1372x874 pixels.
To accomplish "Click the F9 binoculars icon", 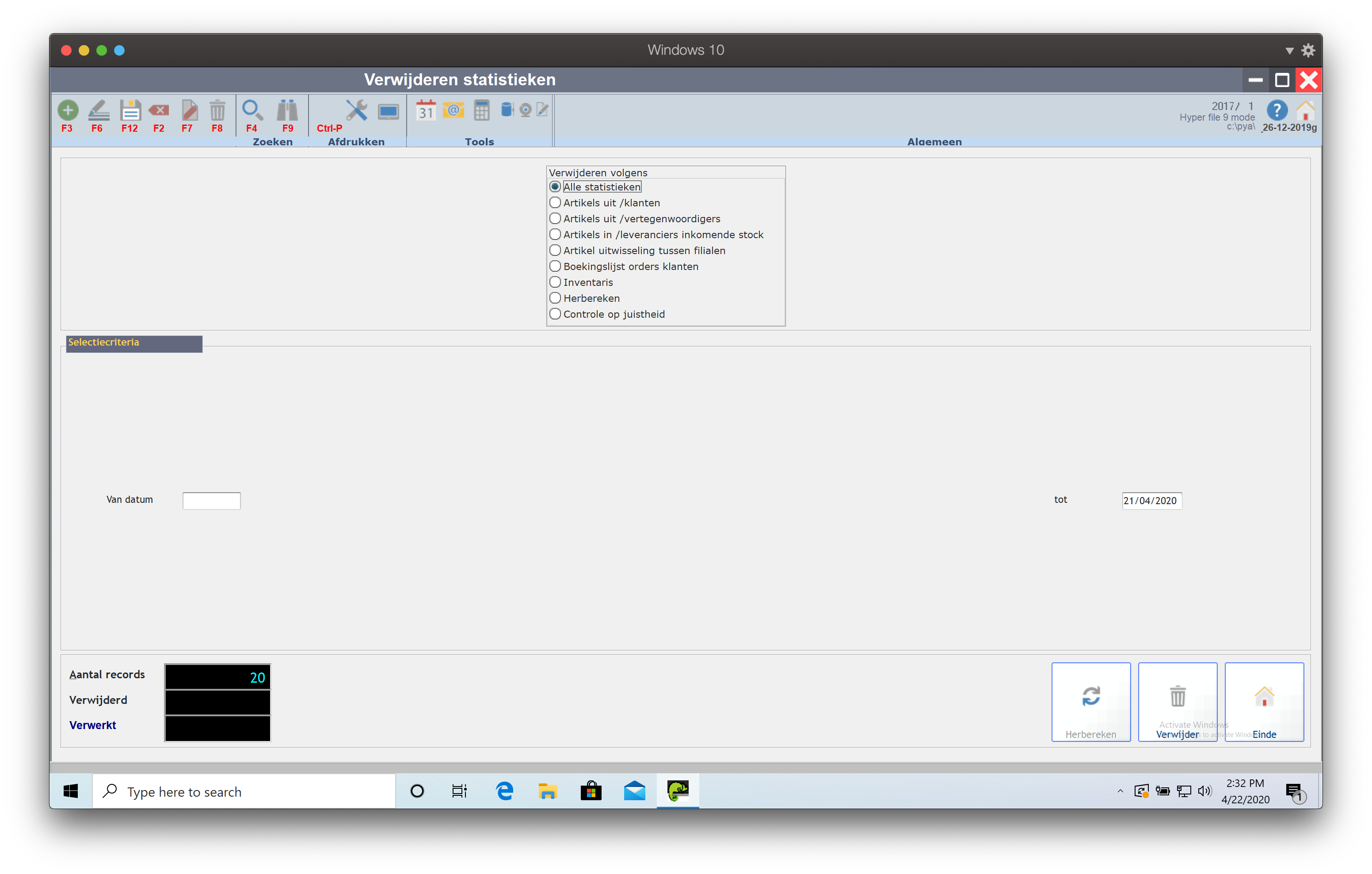I will (287, 110).
